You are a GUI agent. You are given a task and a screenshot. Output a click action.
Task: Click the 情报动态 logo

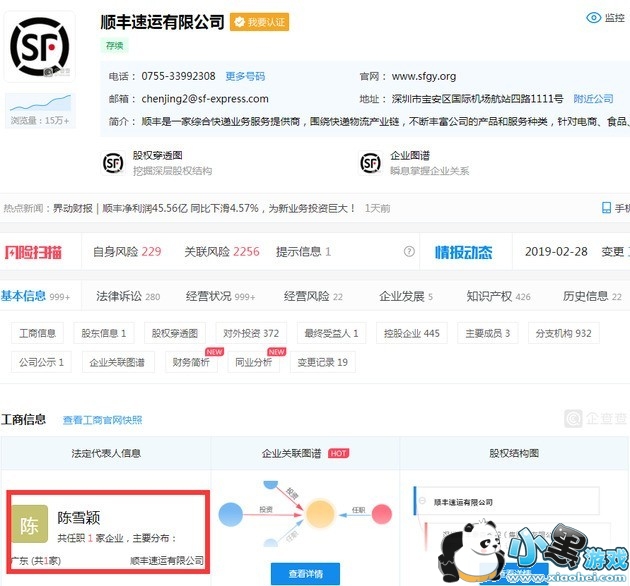[x=464, y=252]
